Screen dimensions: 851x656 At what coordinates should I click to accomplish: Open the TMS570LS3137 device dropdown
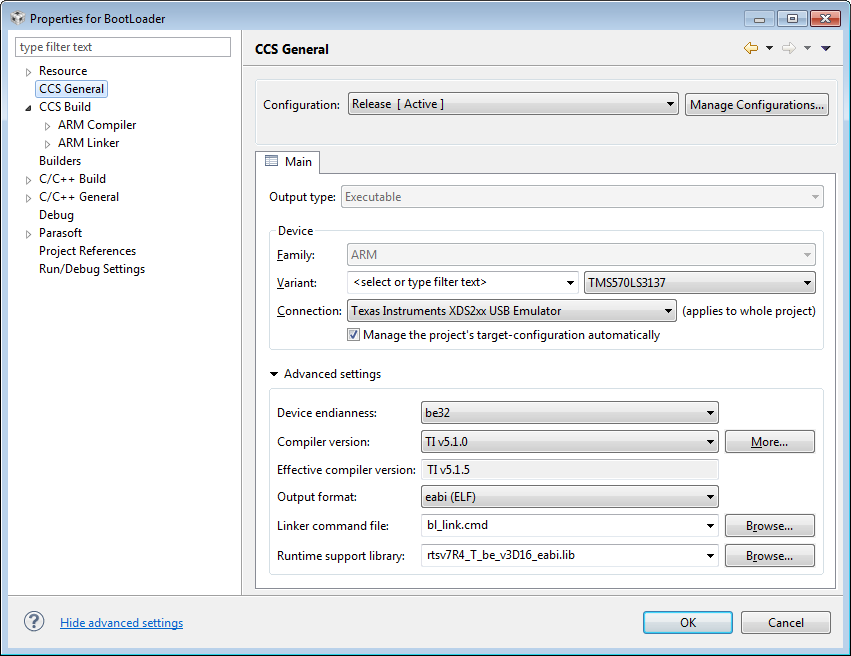(x=700, y=282)
